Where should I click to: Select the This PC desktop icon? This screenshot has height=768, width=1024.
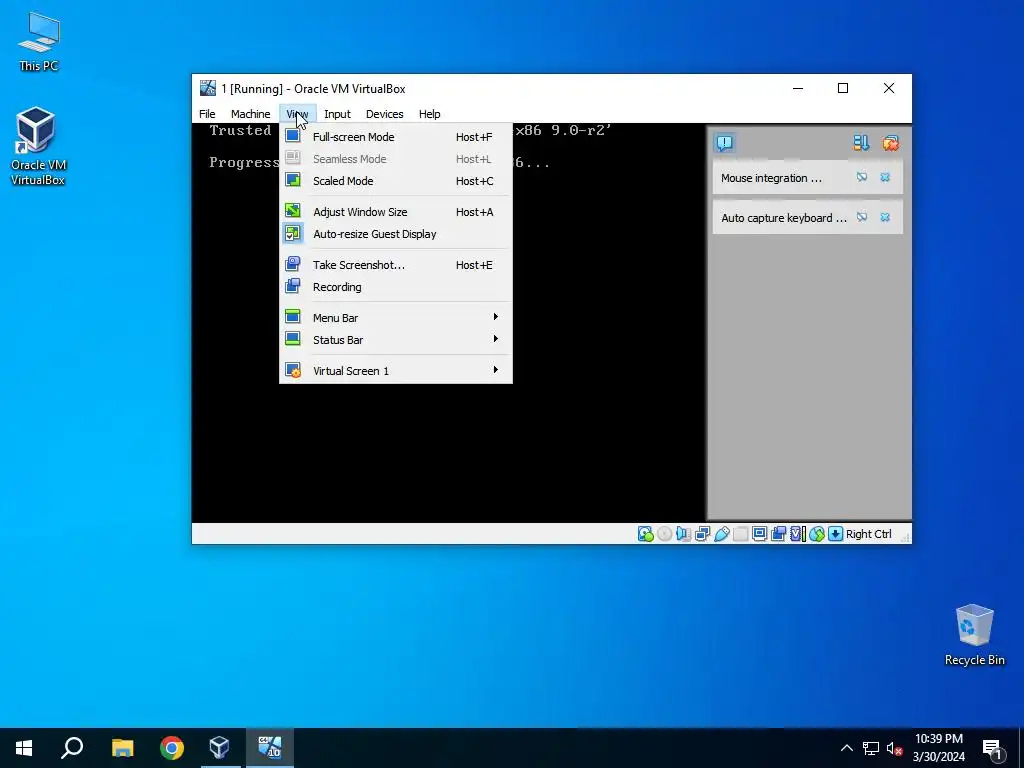(x=39, y=41)
